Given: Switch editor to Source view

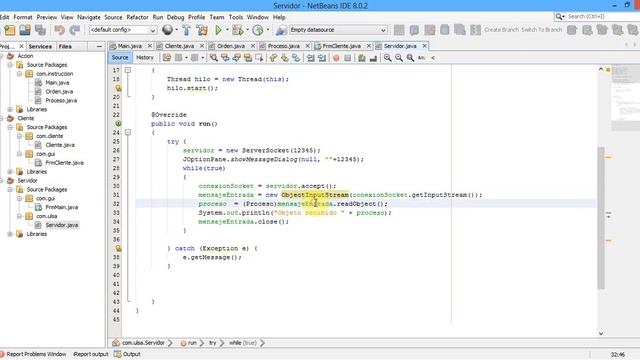Looking at the screenshot, I should tap(120, 58).
